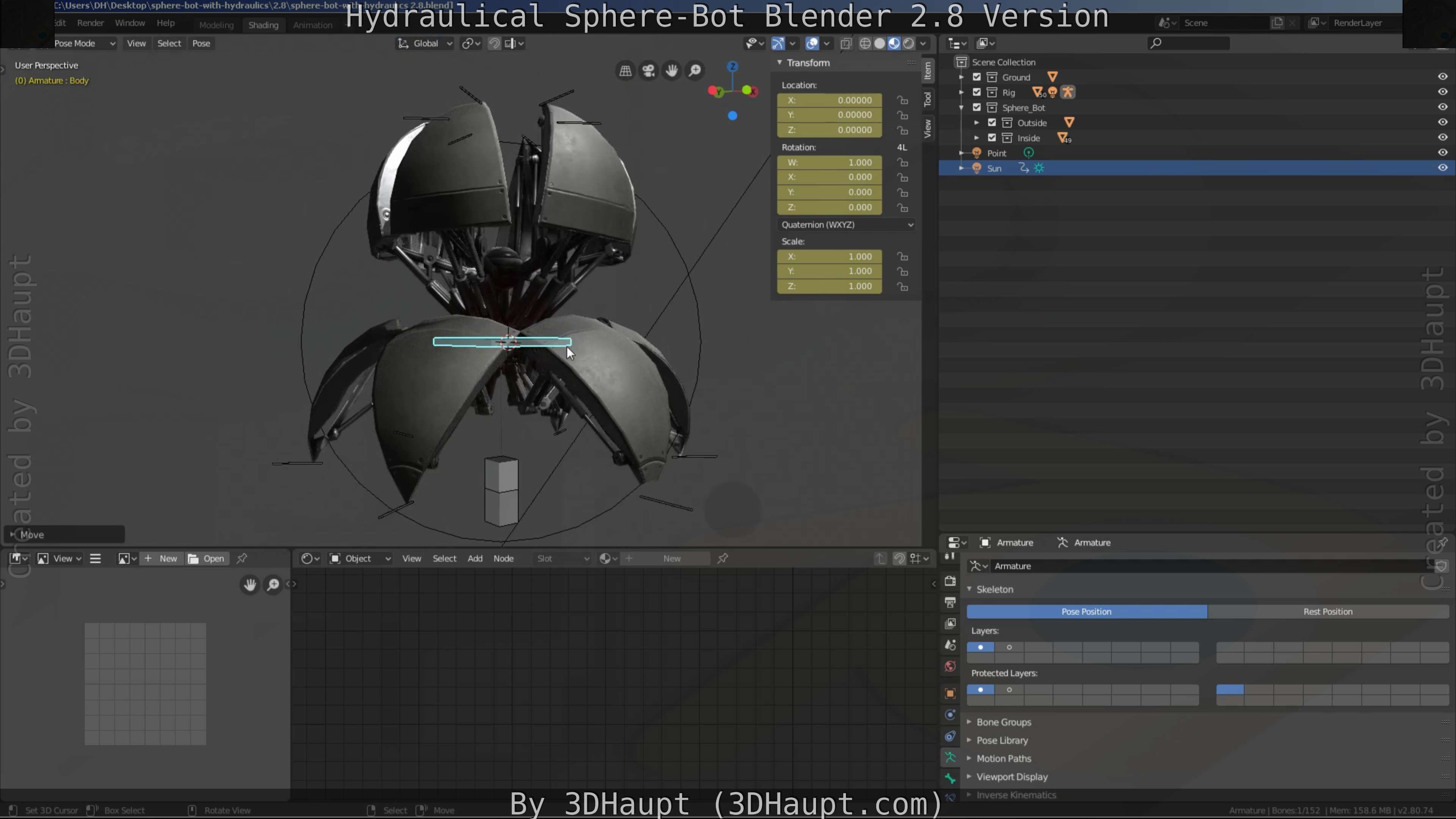Toggle the Sphere_Bot collection checkbox
The image size is (1456, 819).
click(x=977, y=107)
